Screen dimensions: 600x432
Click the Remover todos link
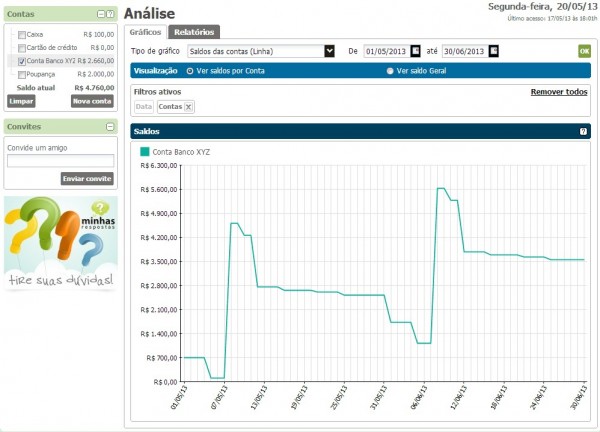click(558, 92)
